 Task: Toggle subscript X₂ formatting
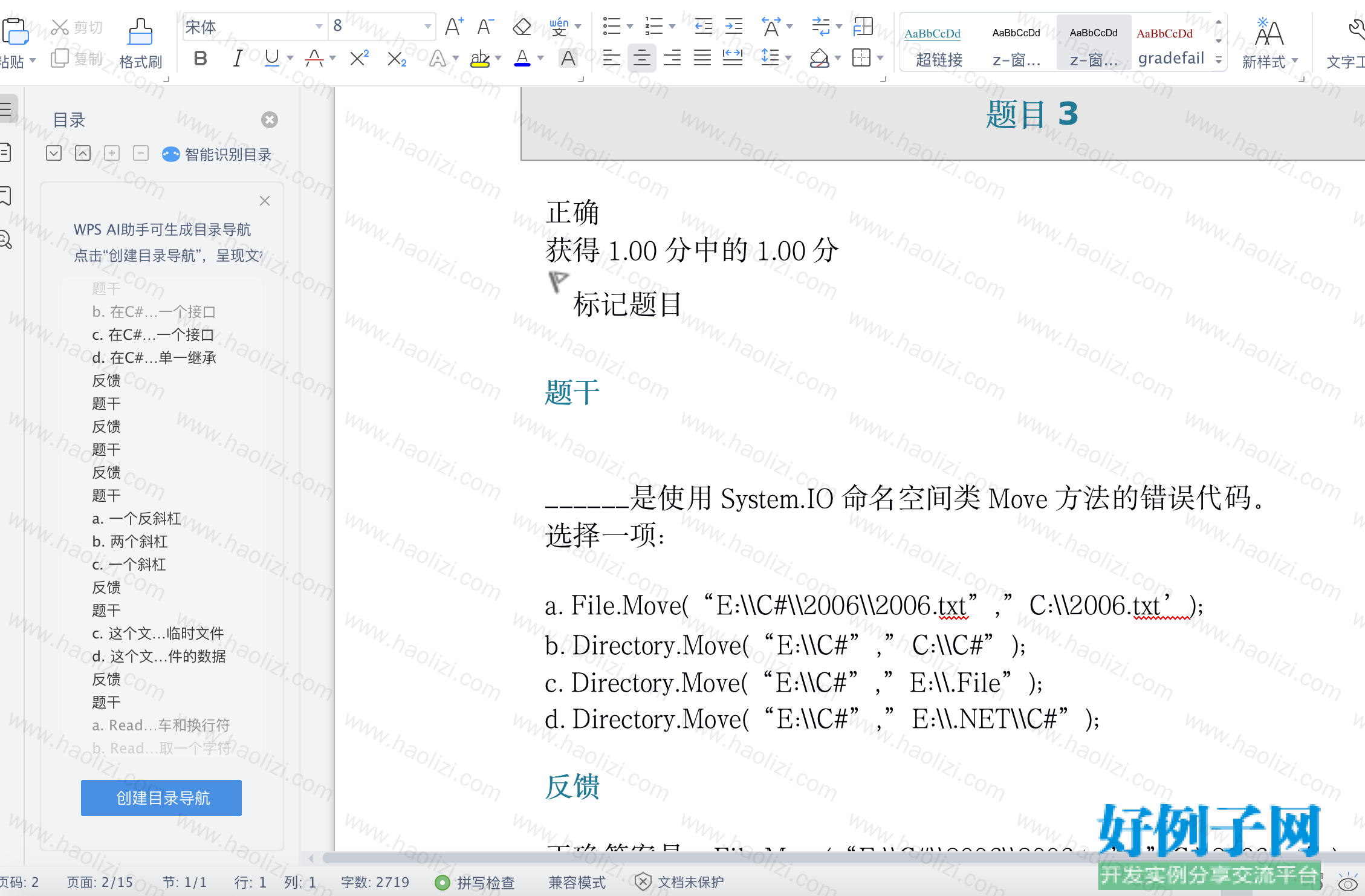tap(397, 59)
